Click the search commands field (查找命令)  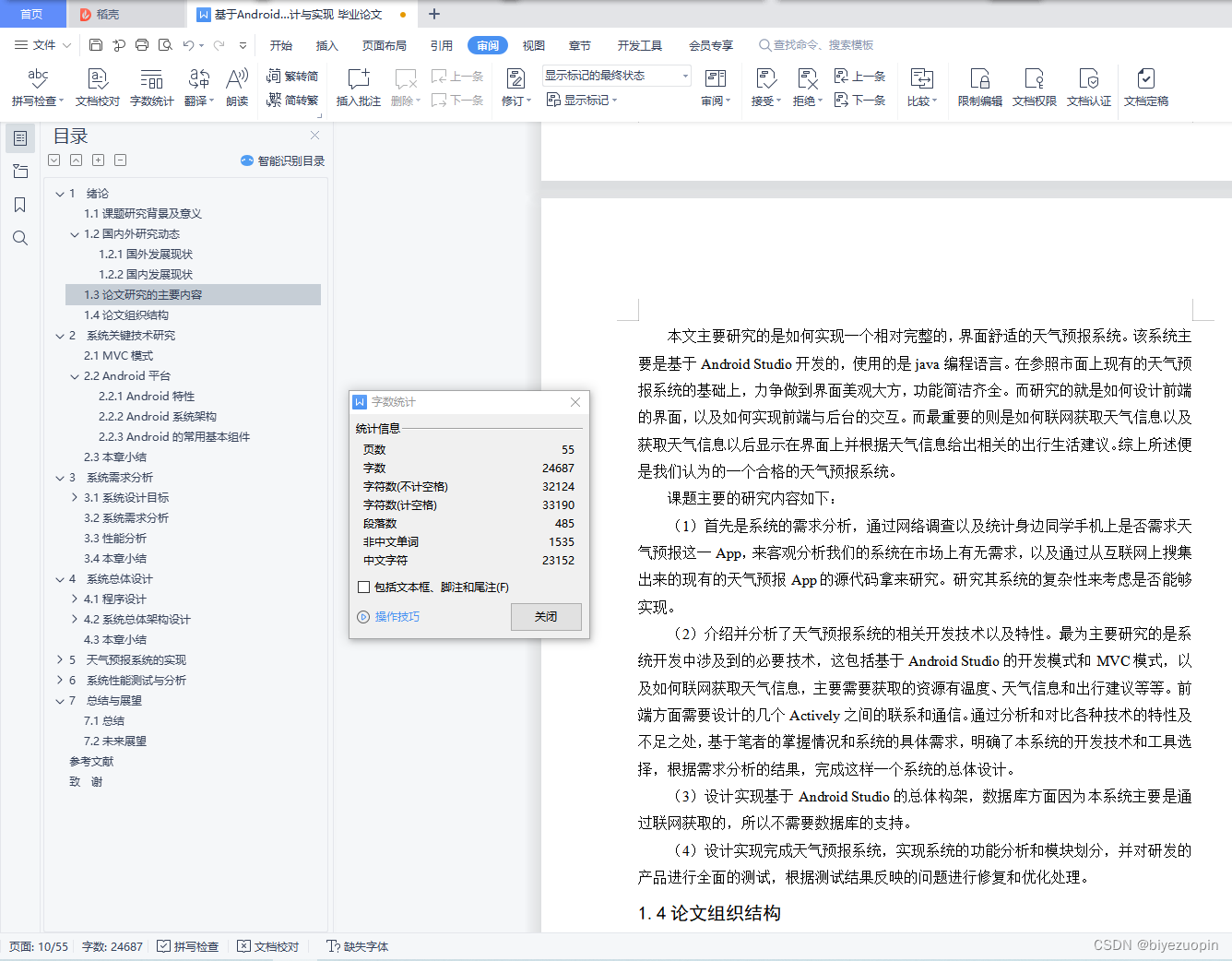point(816,45)
